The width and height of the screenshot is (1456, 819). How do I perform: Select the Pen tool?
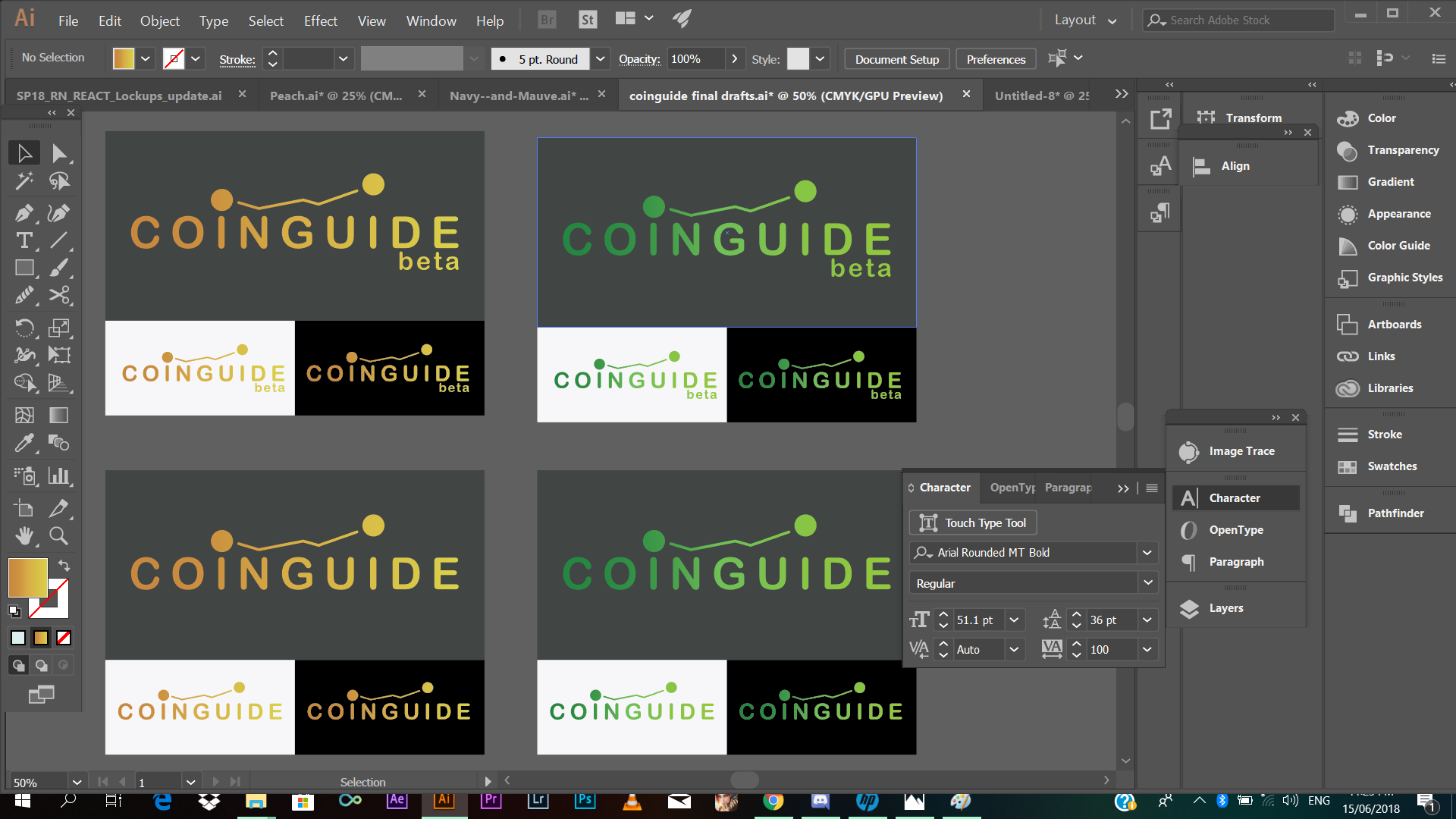24,213
